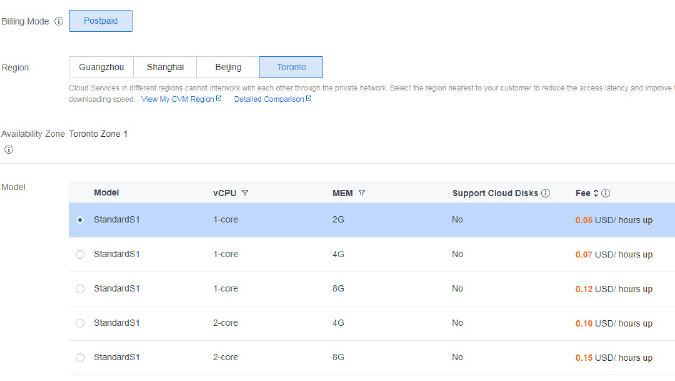
Task: Click the 8G cell in the 1-core row
Action: pos(338,288)
